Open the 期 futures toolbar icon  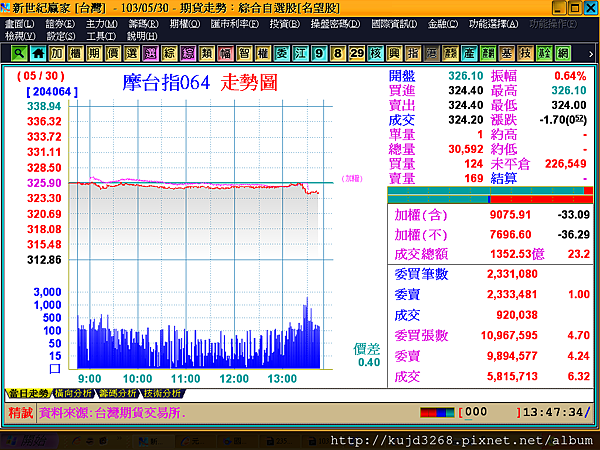coord(94,53)
